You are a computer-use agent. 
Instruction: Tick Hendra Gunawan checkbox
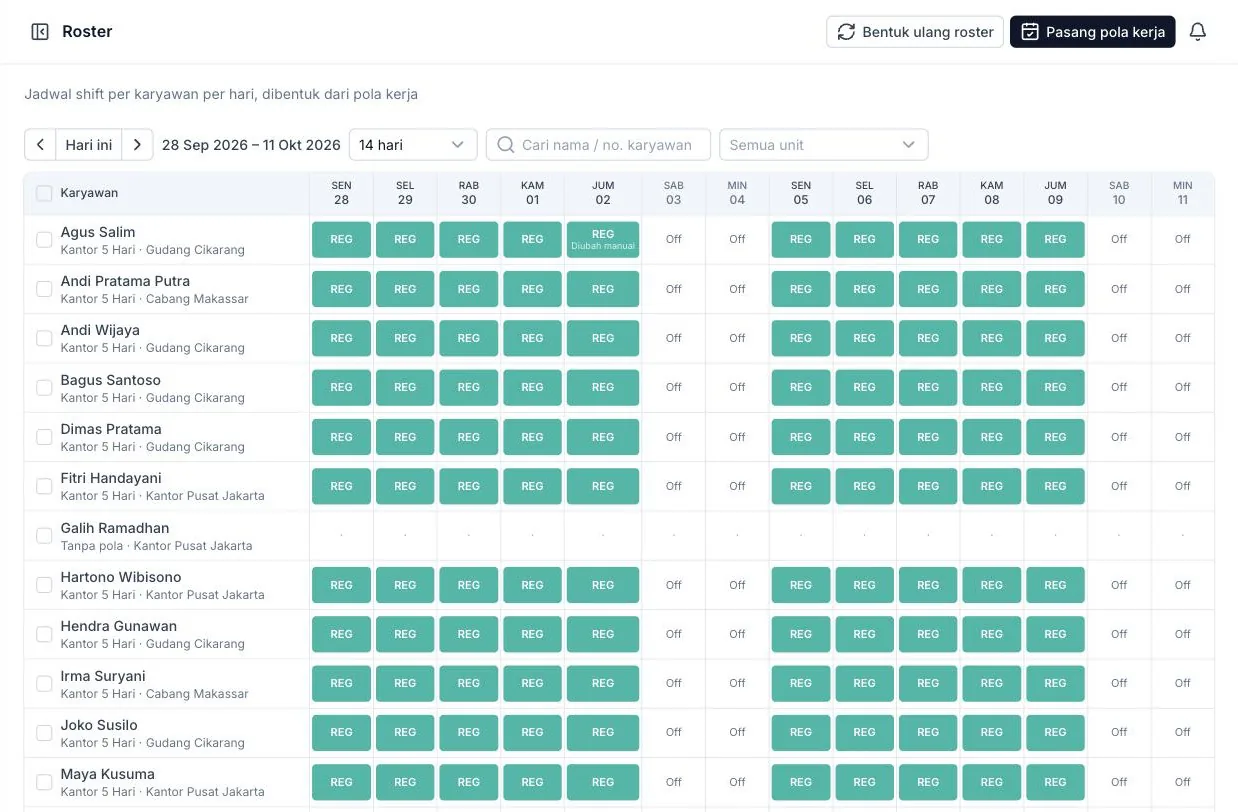[44, 634]
